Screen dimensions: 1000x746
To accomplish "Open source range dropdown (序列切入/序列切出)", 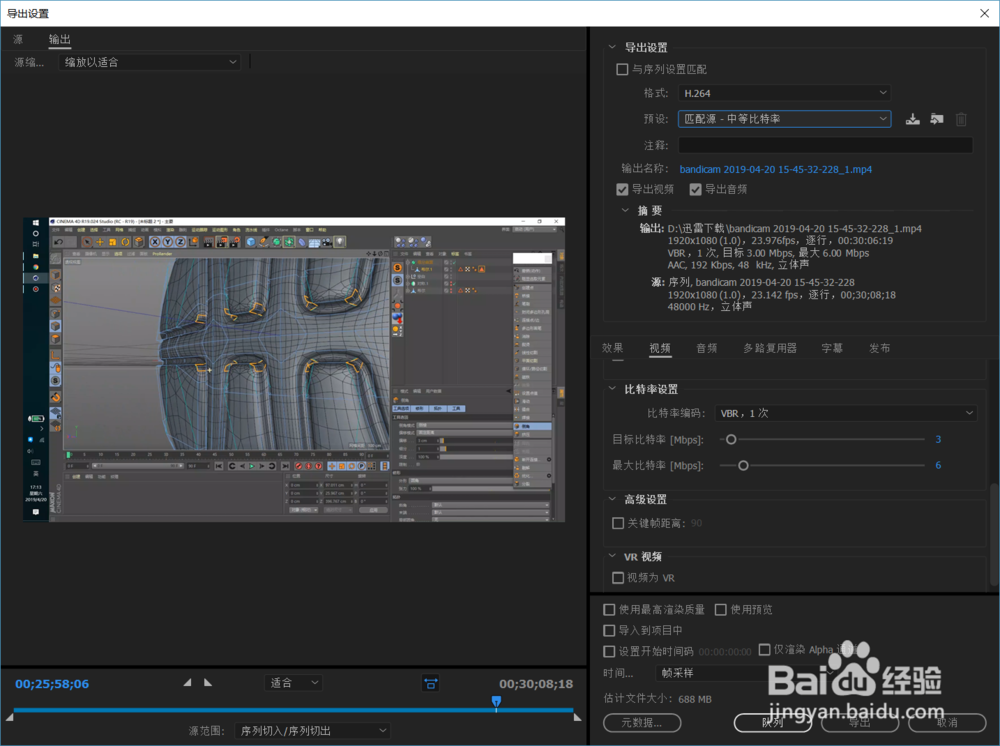I will 312,731.
